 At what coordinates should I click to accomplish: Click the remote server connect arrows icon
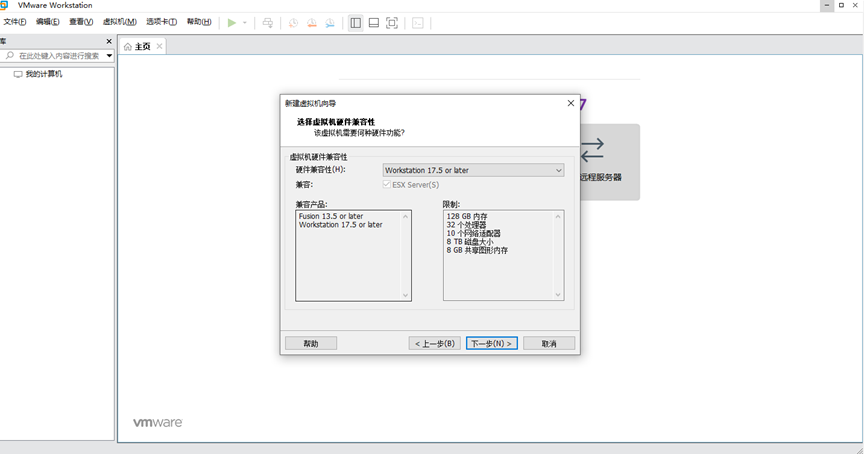(592, 150)
